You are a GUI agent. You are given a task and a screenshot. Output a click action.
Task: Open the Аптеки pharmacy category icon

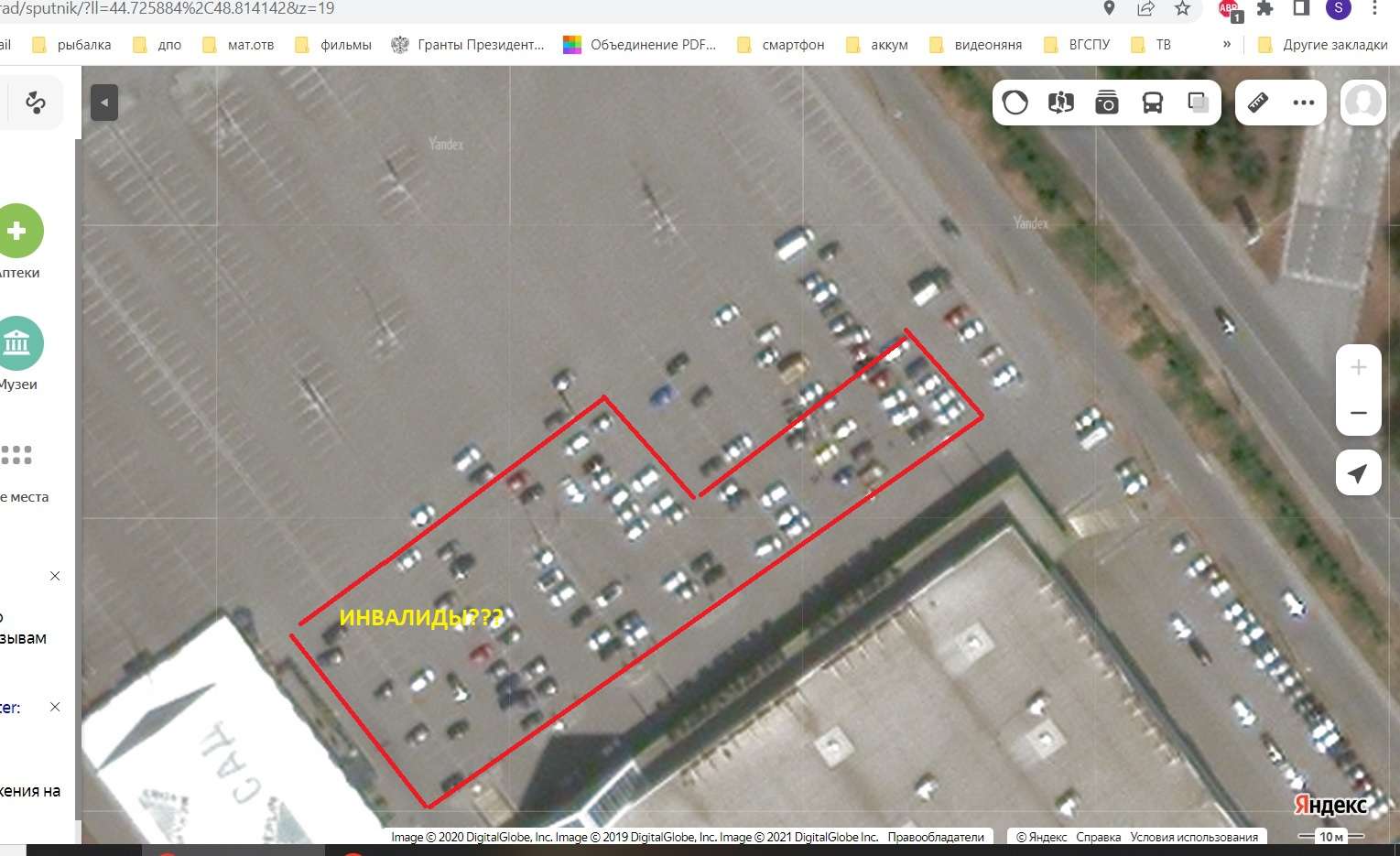coord(17,231)
